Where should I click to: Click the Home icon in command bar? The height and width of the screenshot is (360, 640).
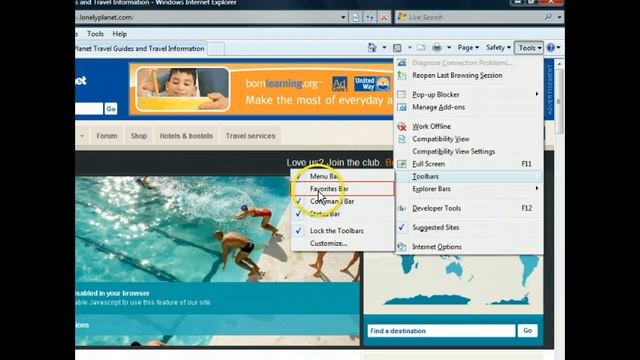pos(372,48)
